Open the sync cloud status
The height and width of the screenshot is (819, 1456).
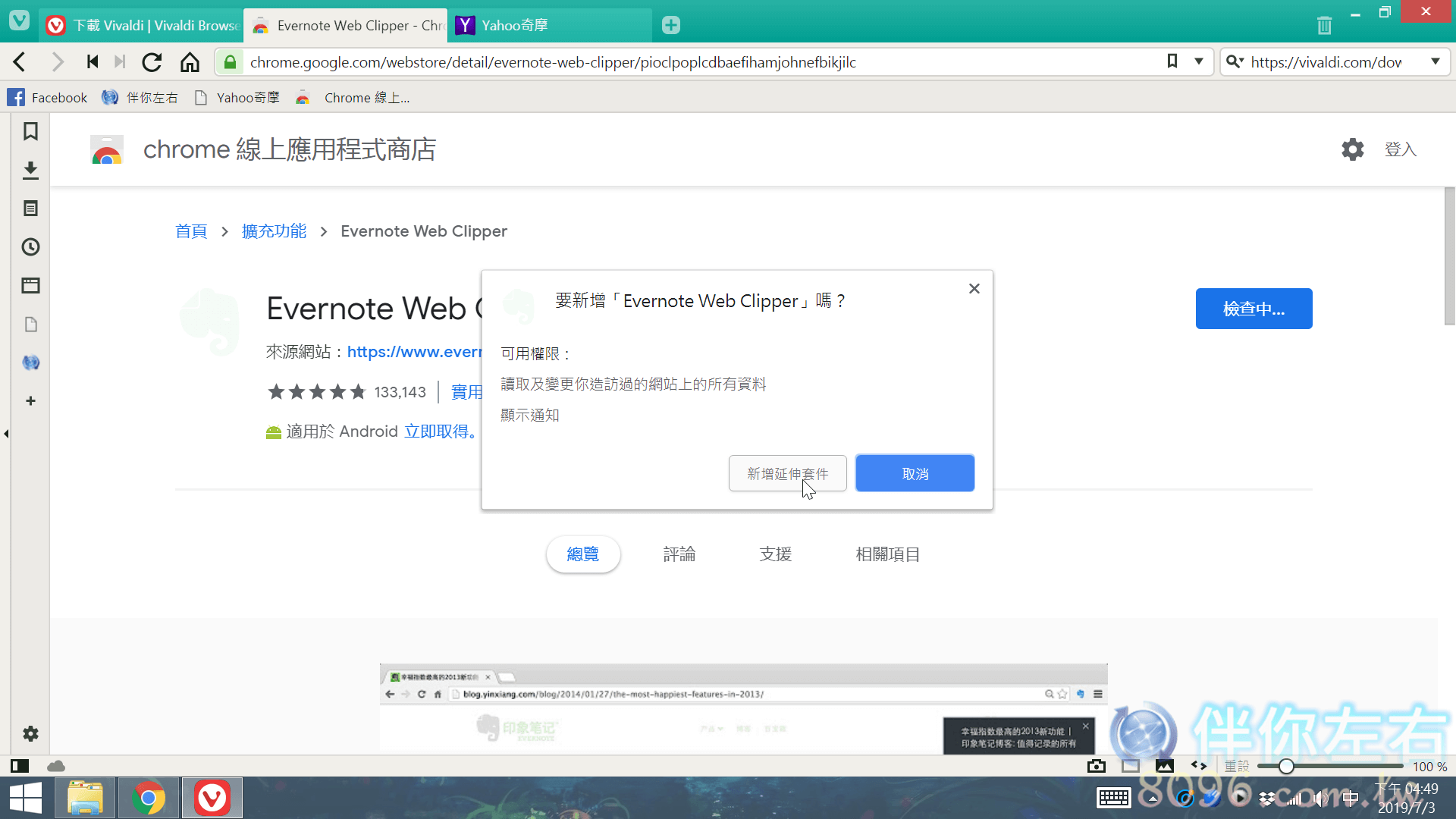click(56, 766)
